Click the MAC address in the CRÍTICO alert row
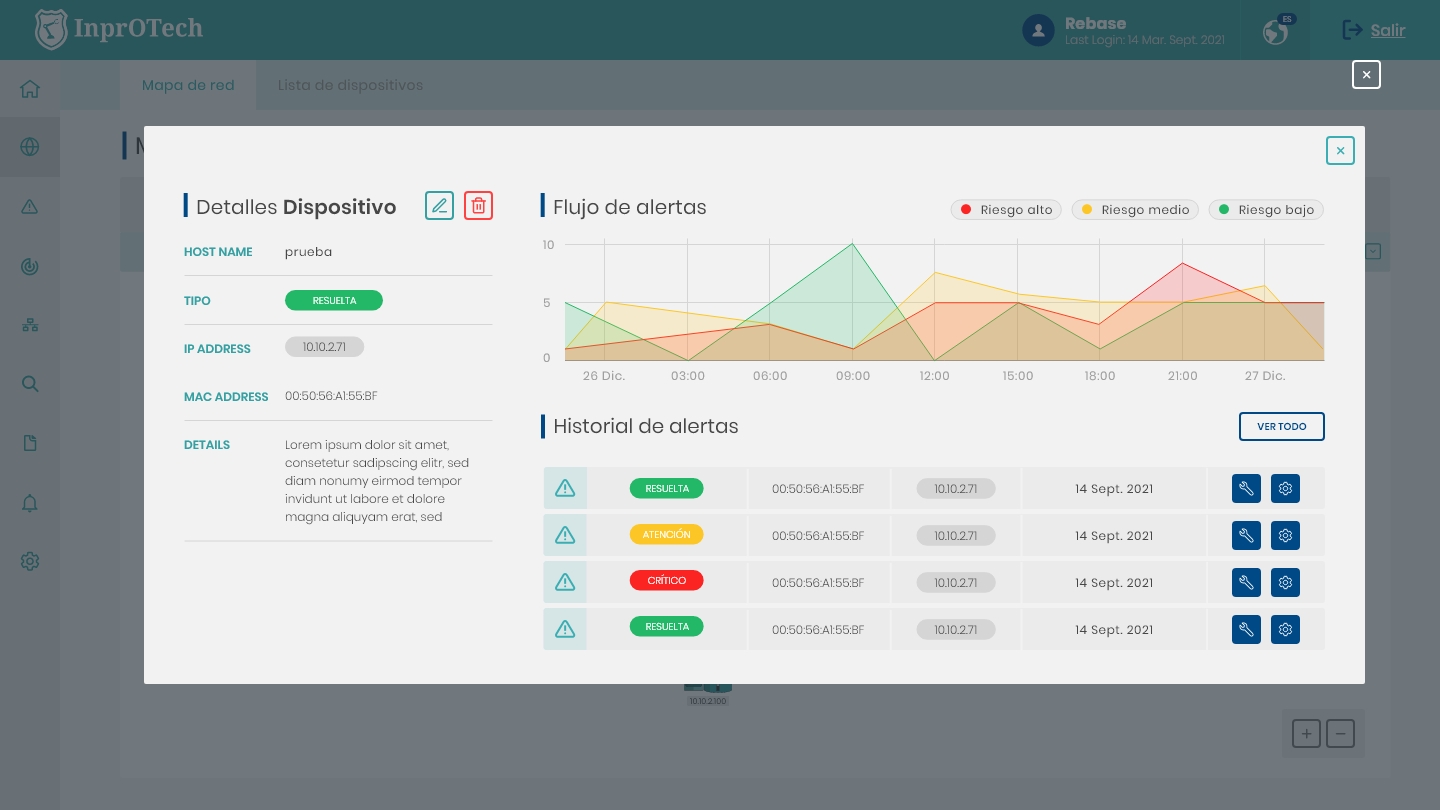Viewport: 1440px width, 810px height. 818,582
